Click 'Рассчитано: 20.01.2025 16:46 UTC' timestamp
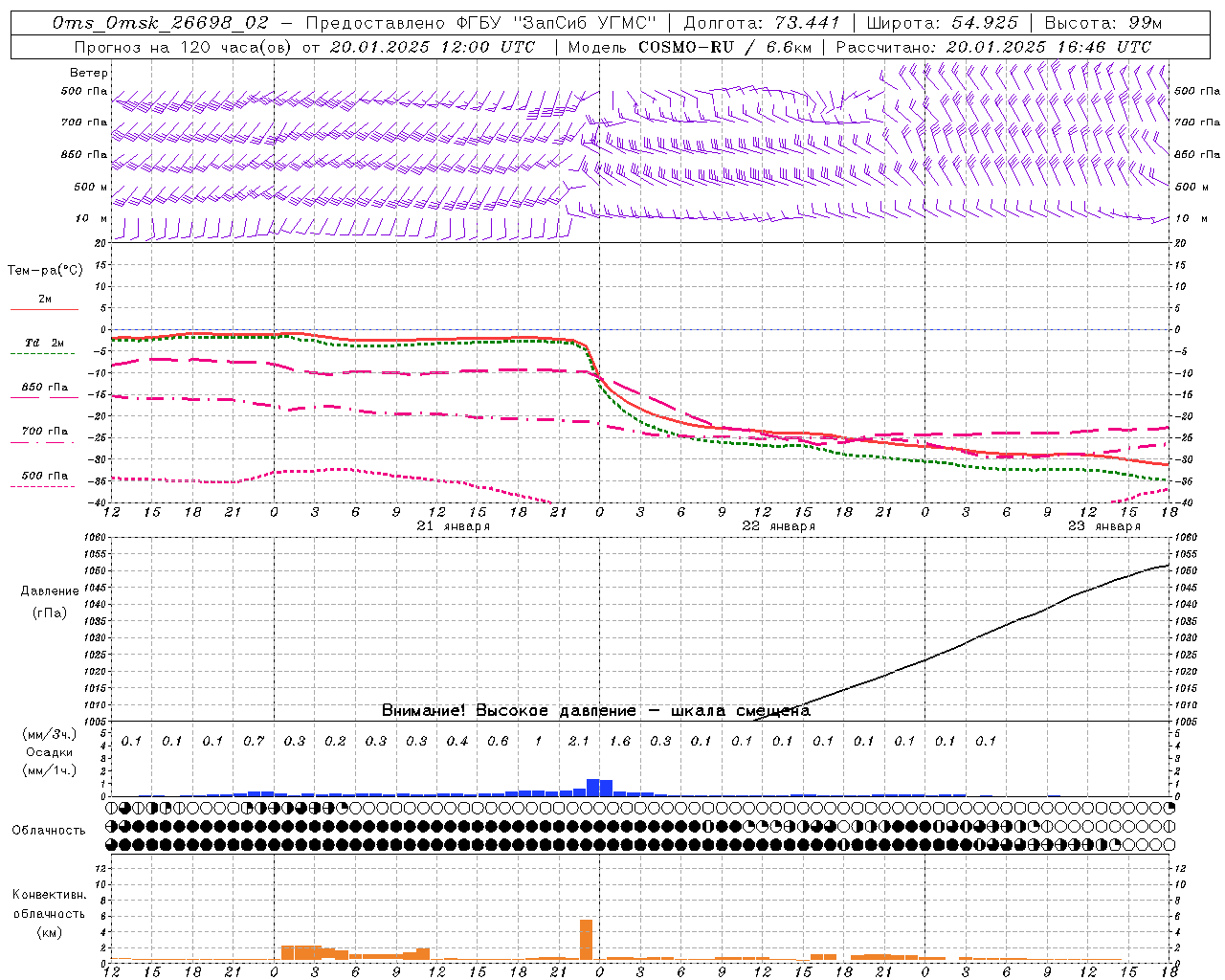This screenshot has height=980, width=1225. click(993, 47)
